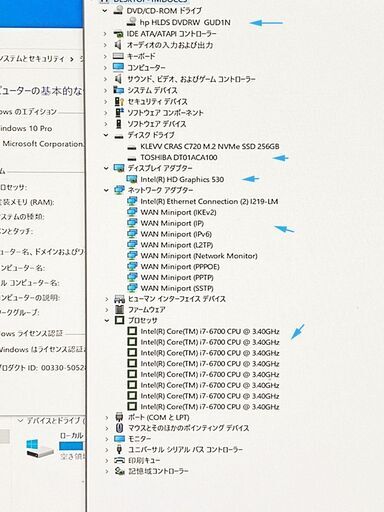The width and height of the screenshot is (384, 512).
Task: Collapse デバイスとドライブ section in Explorer window
Action: pyautogui.click(x=20, y=421)
